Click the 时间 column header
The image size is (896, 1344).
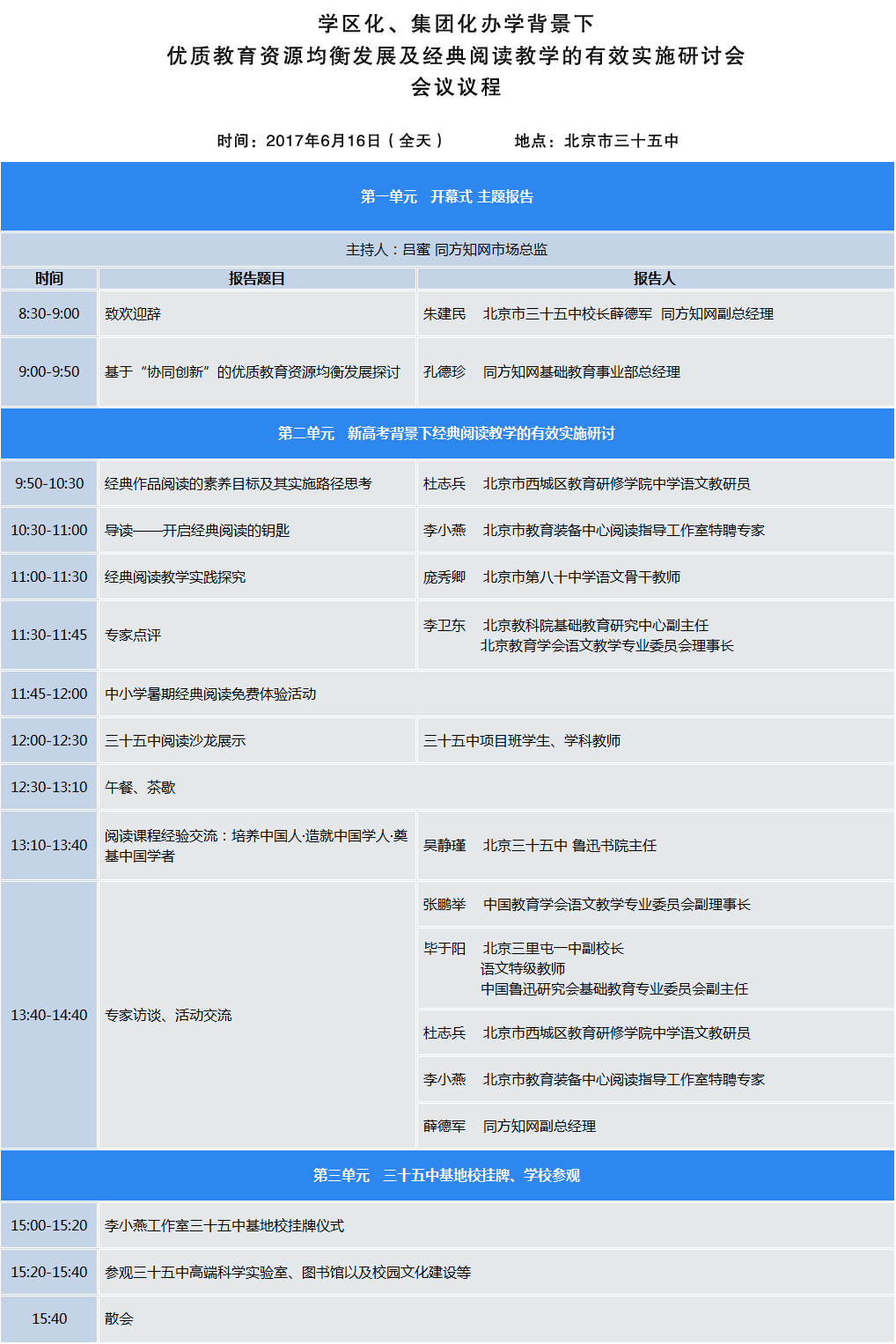pyautogui.click(x=49, y=278)
